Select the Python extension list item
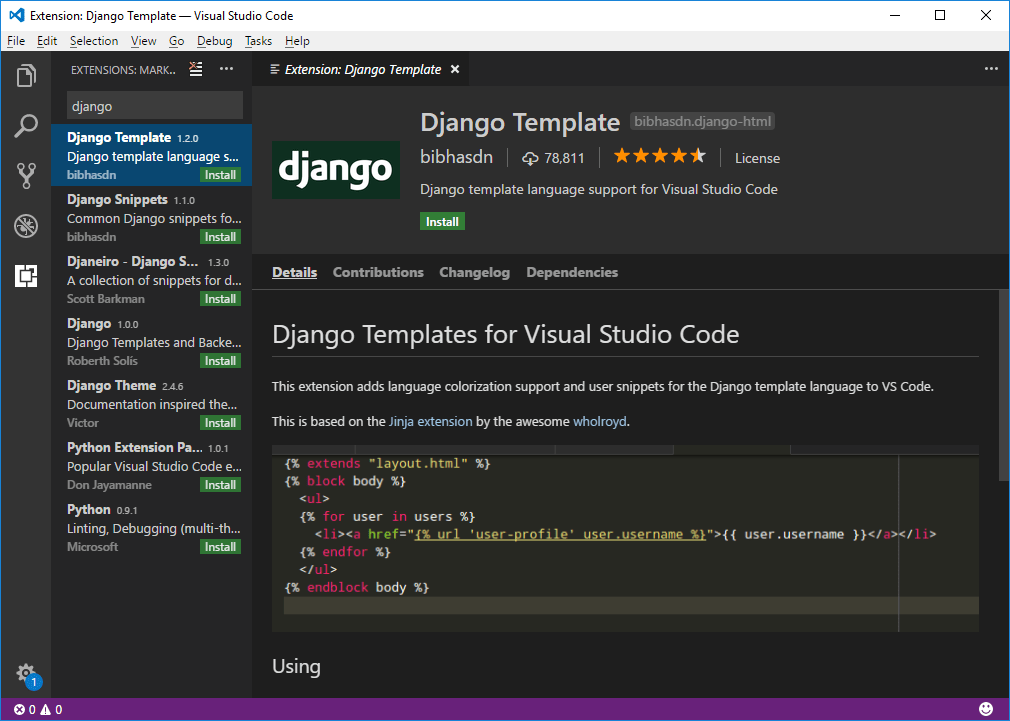 (151, 527)
